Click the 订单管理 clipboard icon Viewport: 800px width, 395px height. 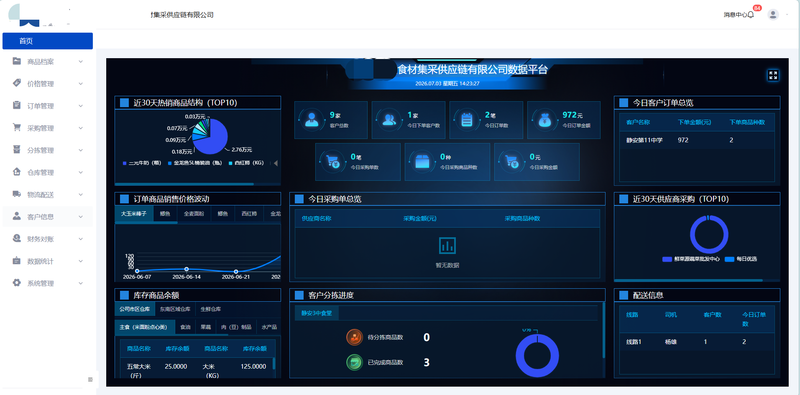17,106
